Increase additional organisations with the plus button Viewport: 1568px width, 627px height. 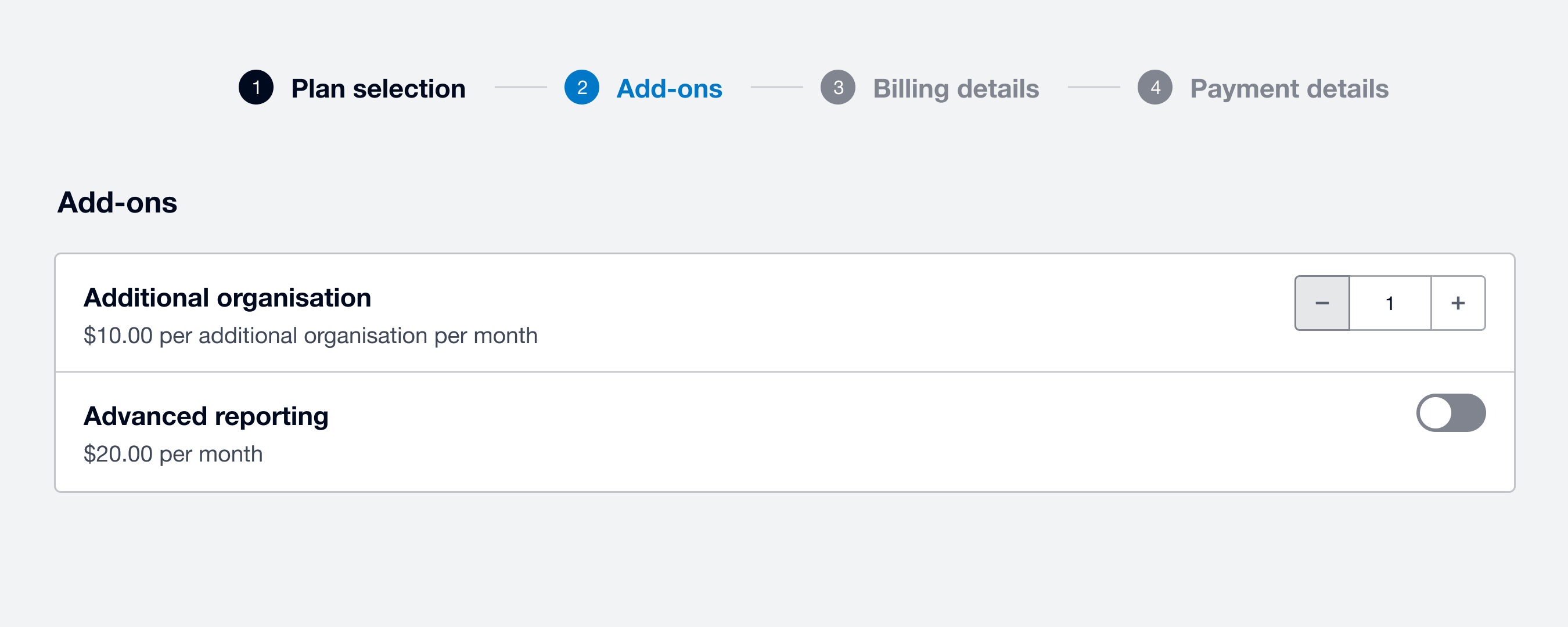point(1457,302)
